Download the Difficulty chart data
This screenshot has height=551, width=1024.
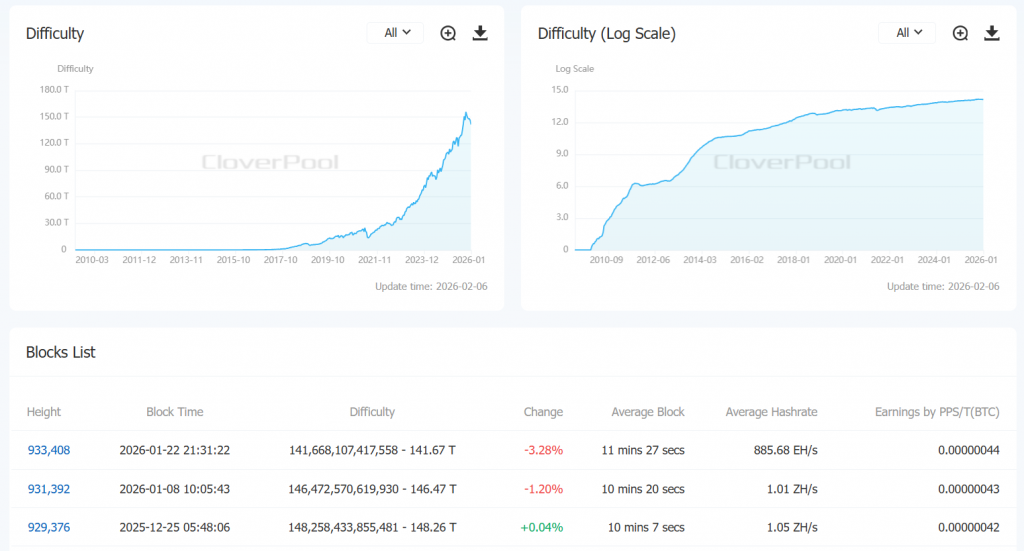(x=480, y=33)
